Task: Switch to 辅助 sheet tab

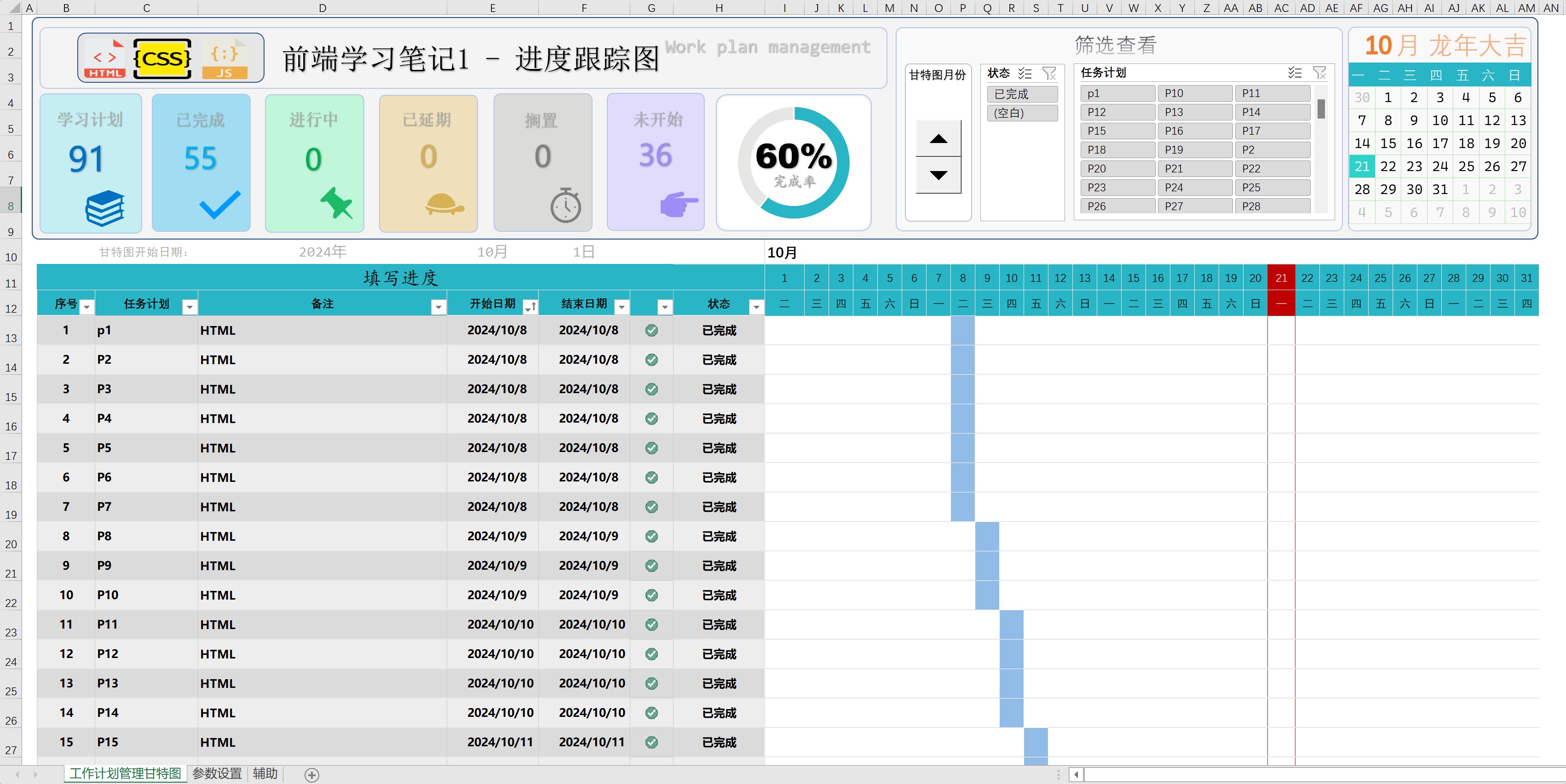Action: 265,774
